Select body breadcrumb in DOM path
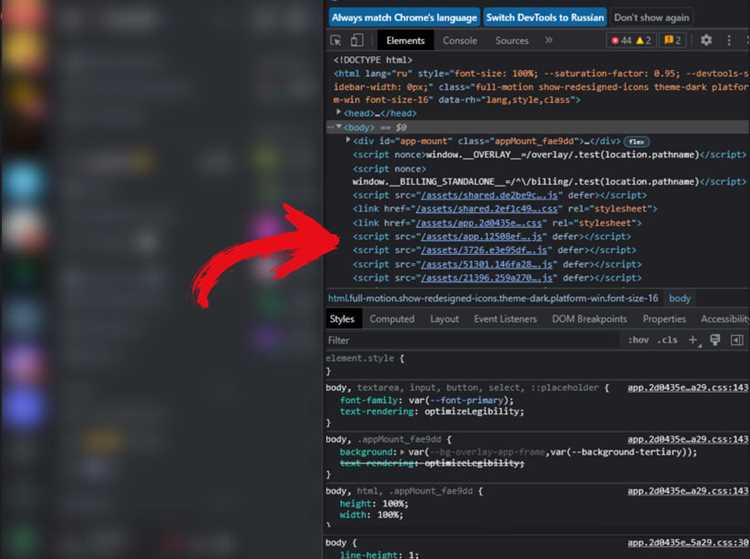 680,298
